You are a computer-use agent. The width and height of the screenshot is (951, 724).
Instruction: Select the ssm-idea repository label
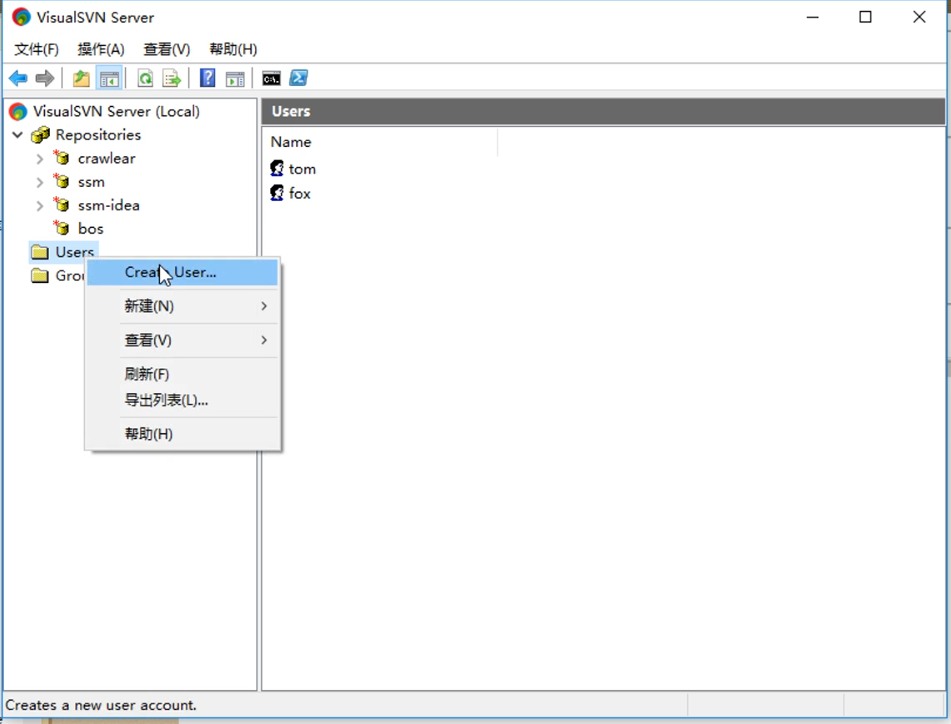[x=109, y=205]
